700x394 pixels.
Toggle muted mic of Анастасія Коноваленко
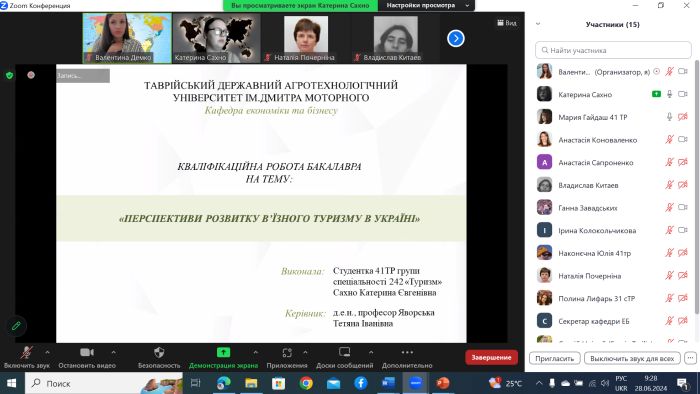coord(669,140)
